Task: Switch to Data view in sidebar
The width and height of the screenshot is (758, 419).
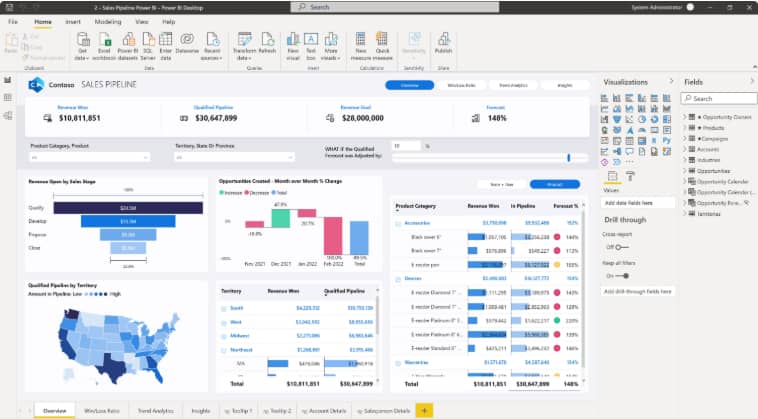Action: pyautogui.click(x=8, y=98)
